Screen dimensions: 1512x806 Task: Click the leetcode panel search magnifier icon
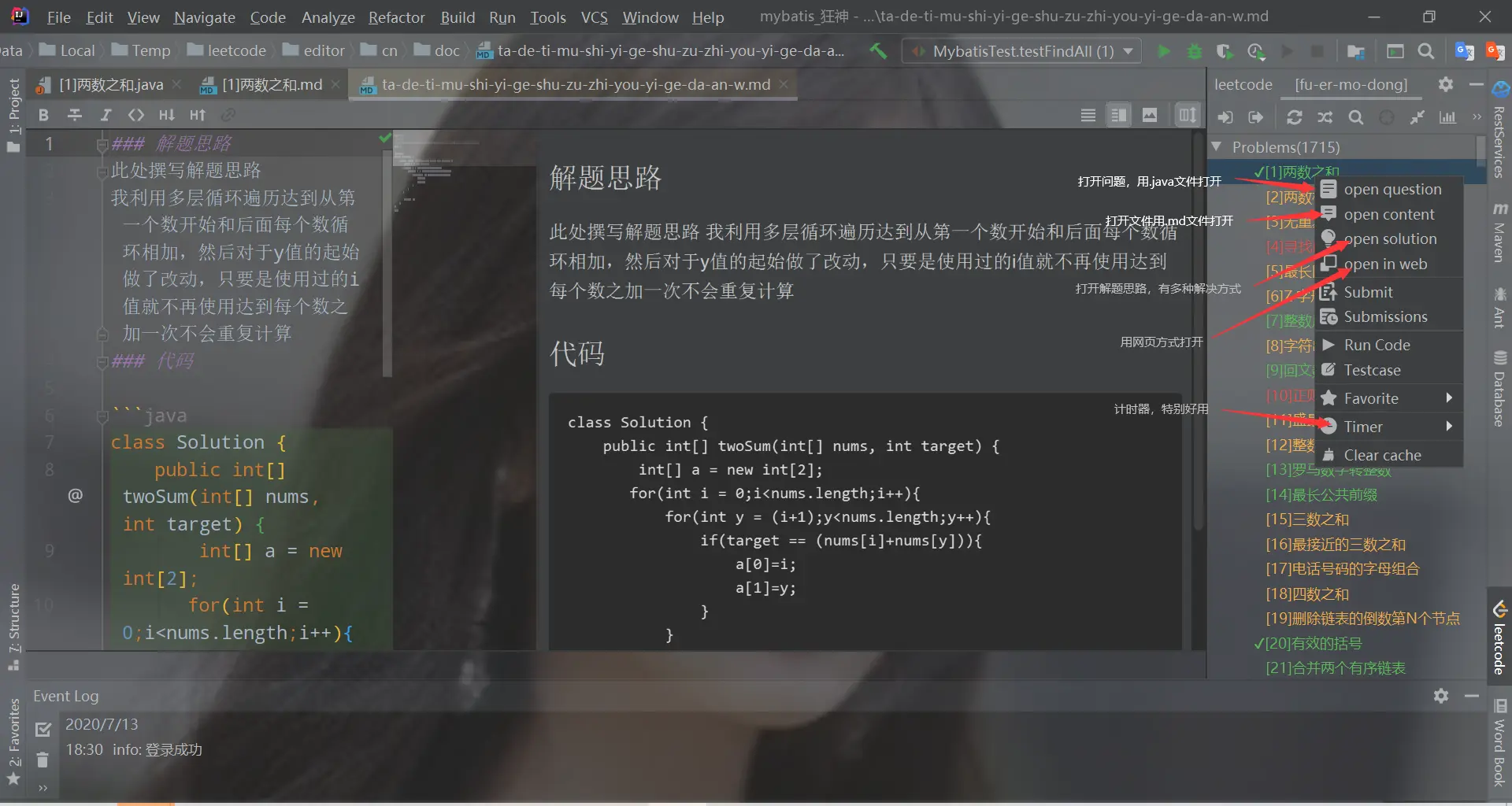pos(1355,117)
